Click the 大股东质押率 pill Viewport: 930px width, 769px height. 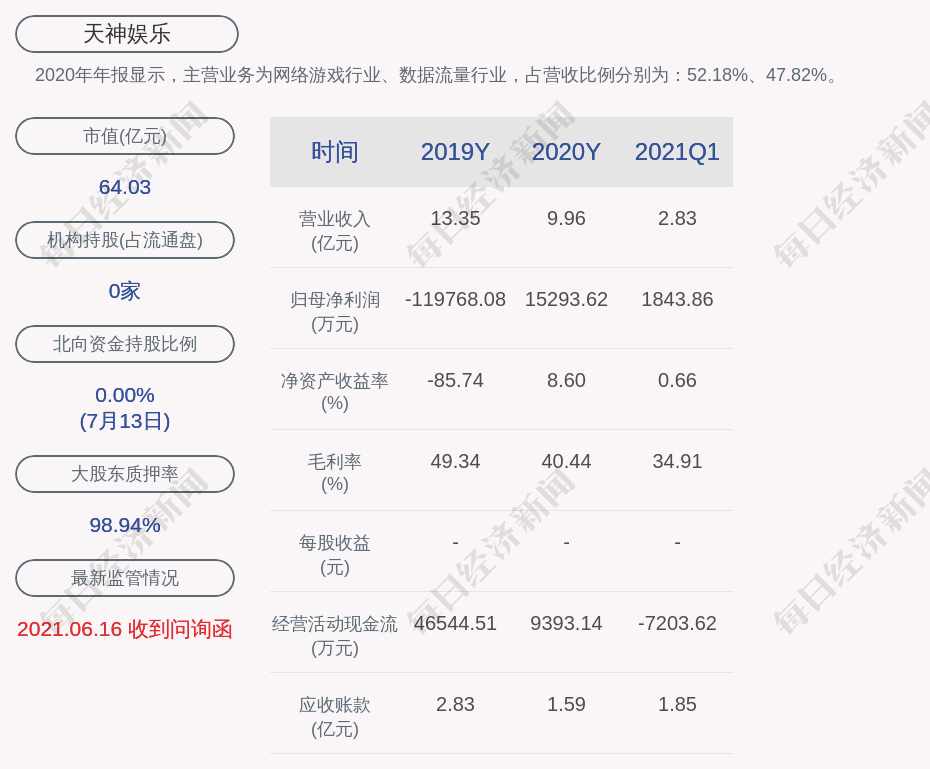[125, 474]
